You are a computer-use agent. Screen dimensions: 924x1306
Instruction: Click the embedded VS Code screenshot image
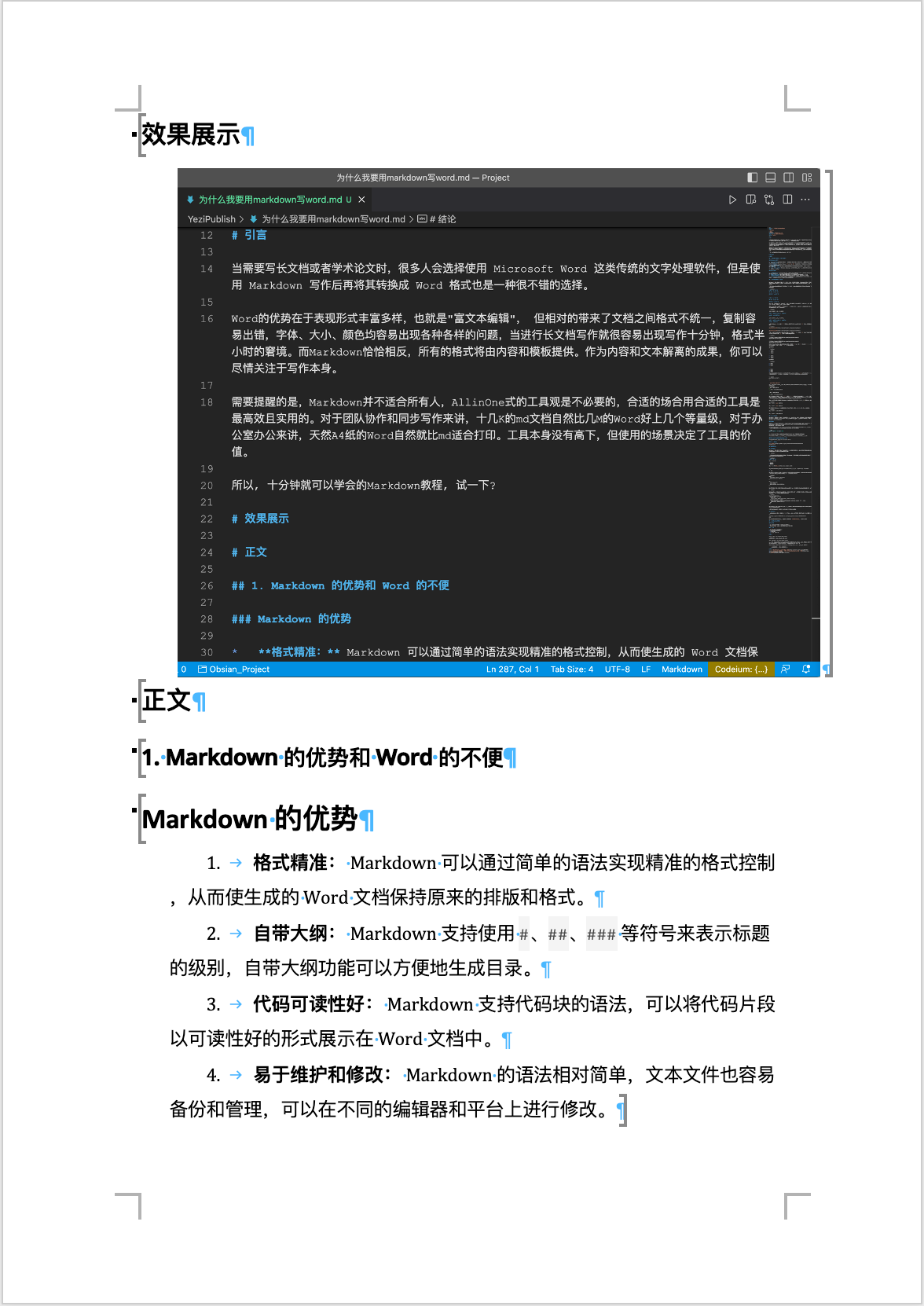click(499, 423)
